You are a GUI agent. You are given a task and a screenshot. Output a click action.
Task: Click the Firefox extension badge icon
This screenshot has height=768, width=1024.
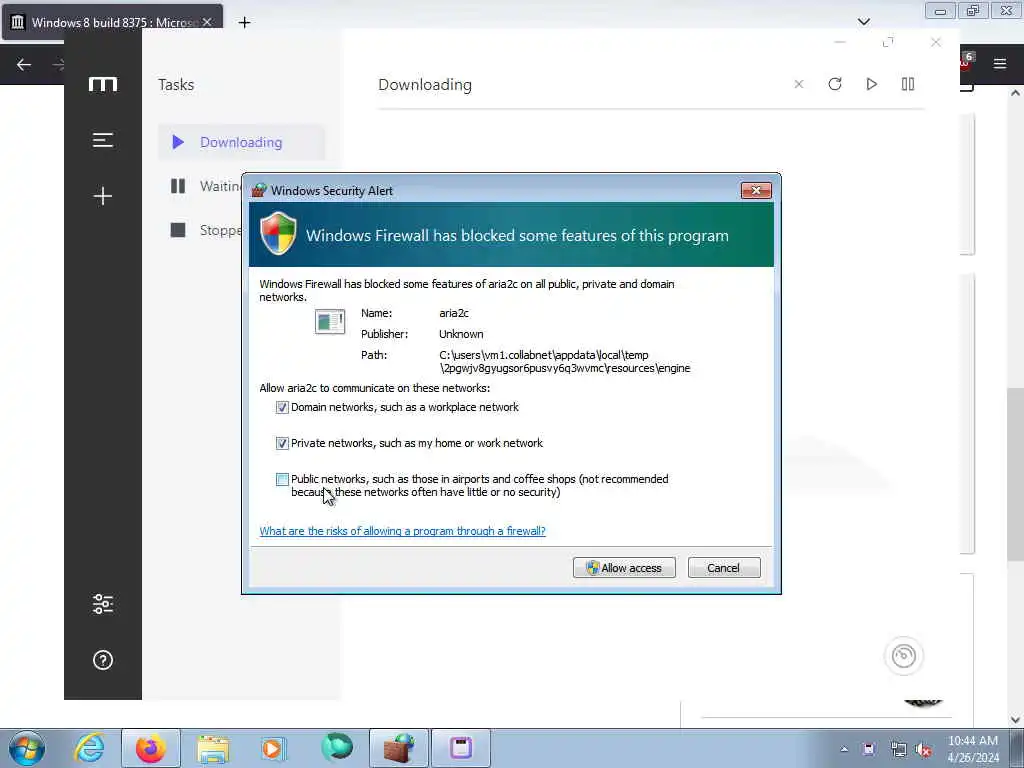coord(965,63)
